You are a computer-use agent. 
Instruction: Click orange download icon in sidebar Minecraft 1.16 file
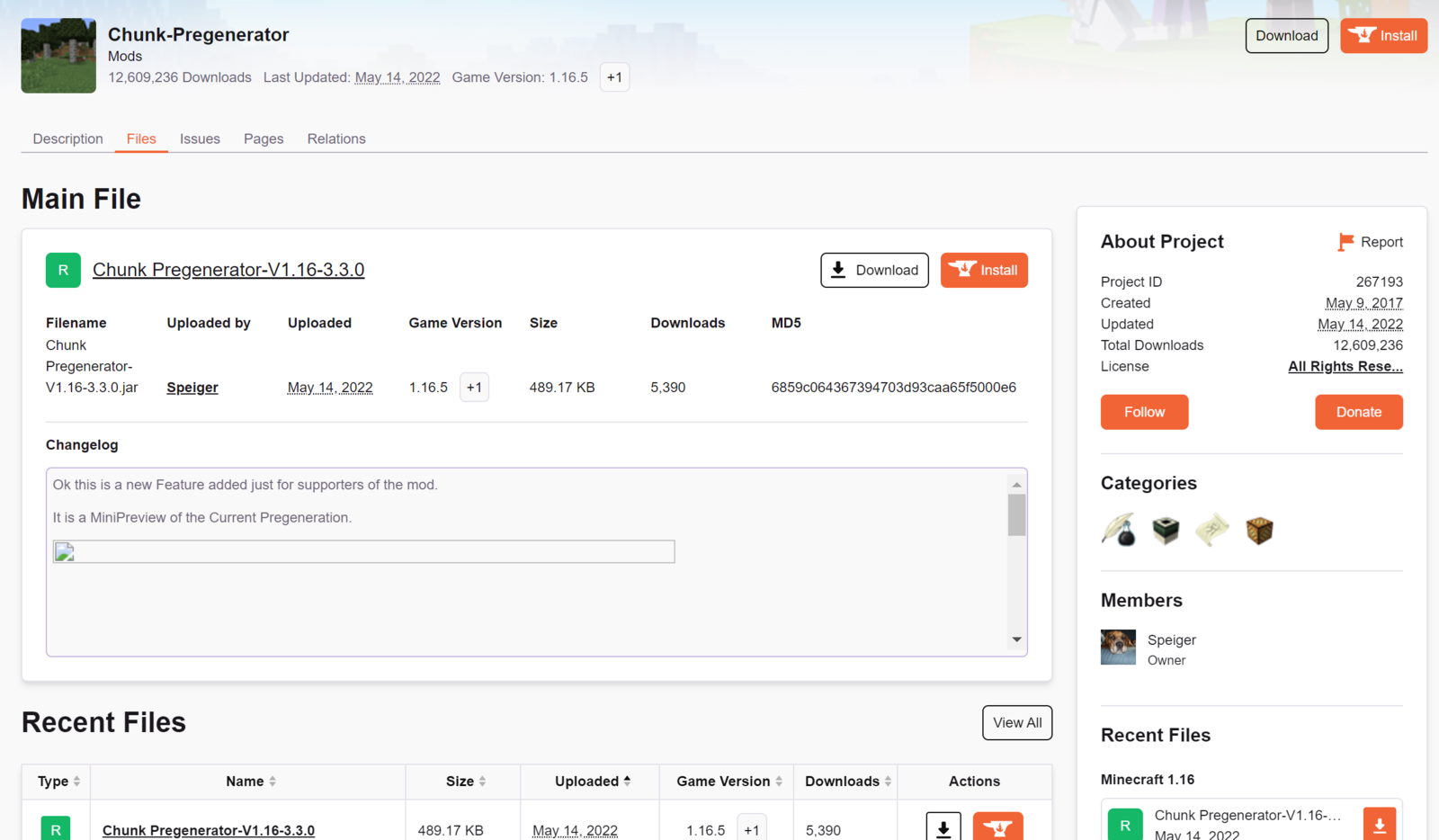(1379, 823)
